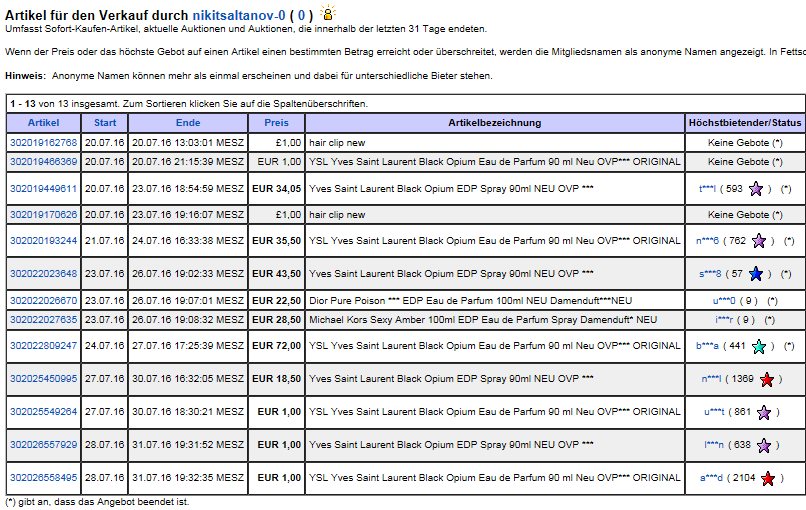Click the end time 27.07.16 17:25:39 MESZ
This screenshot has height=510, width=806.
188,345
